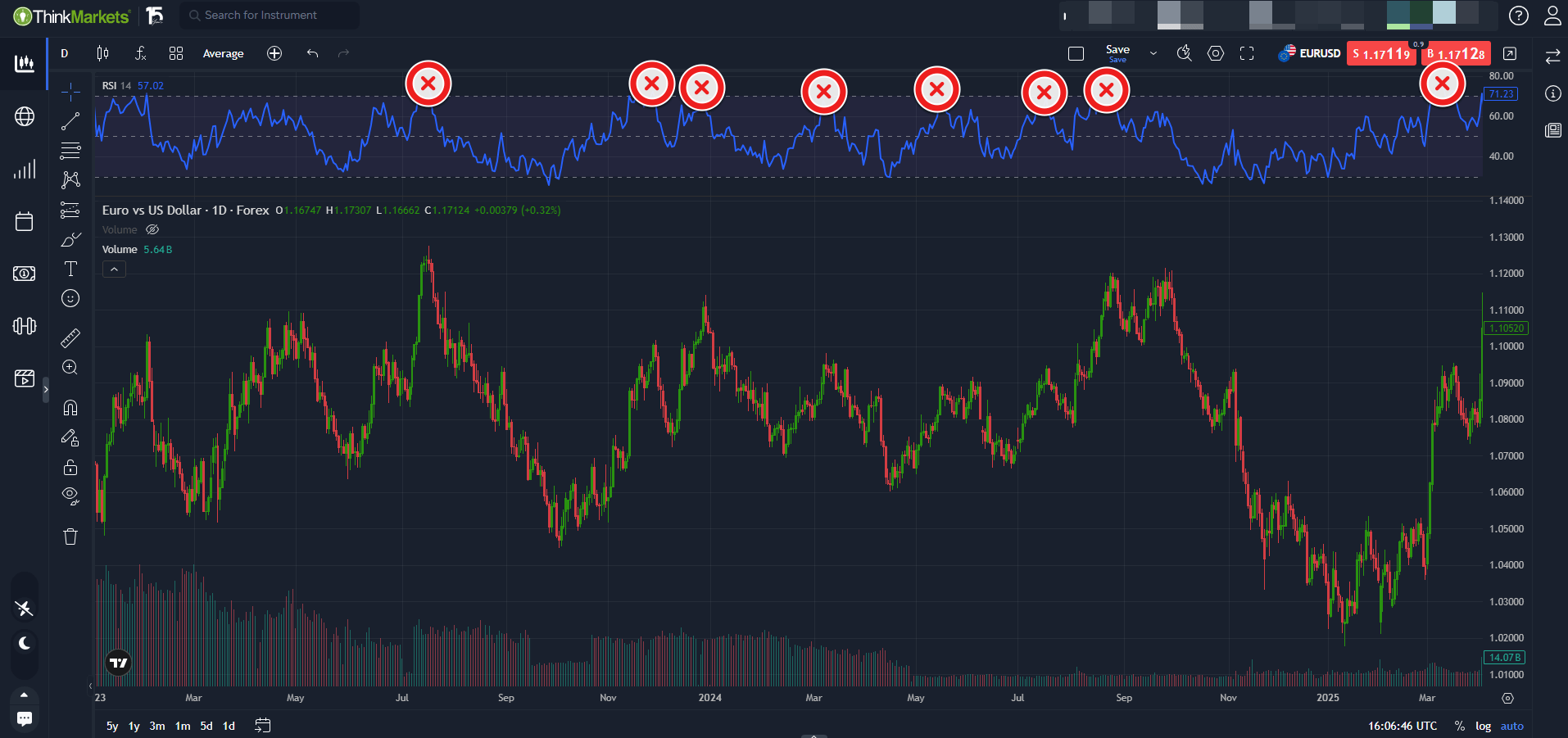Click the Sell 1.17119 button
The height and width of the screenshot is (738, 1568).
tap(1381, 53)
